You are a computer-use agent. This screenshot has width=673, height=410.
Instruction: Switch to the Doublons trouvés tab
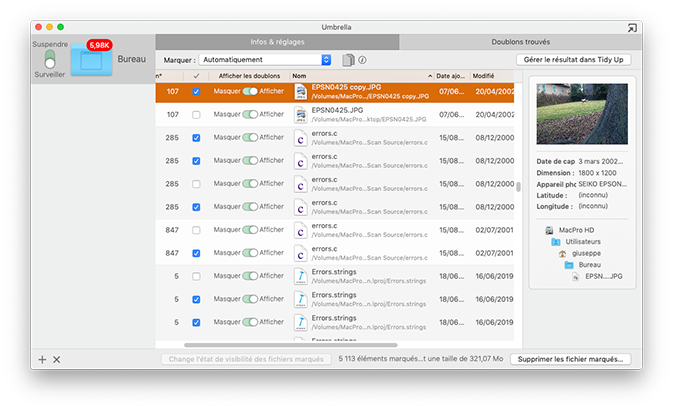521,42
